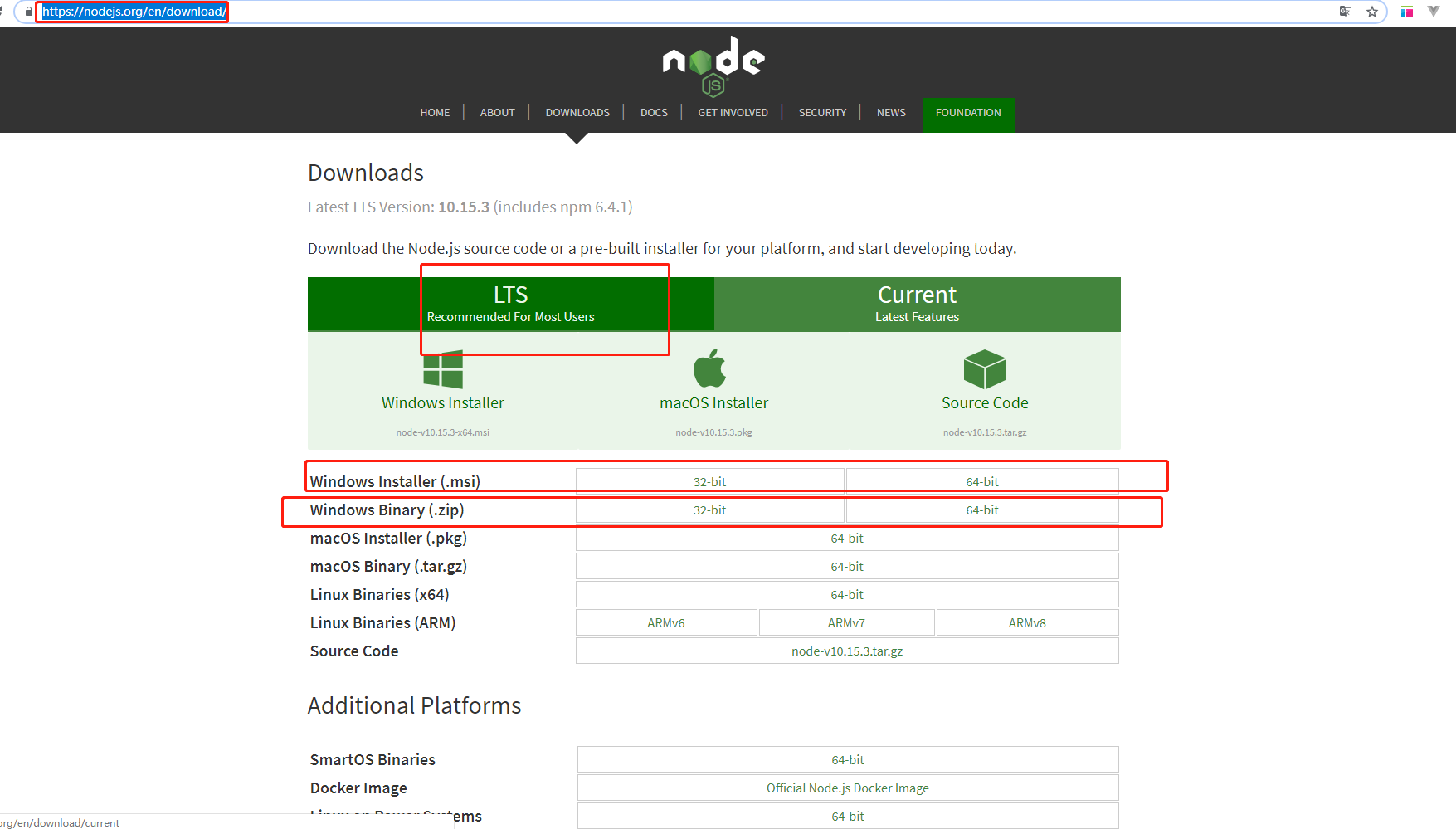Screen dimensions: 1456x829
Task: Click the Windows logo icon
Action: [x=443, y=369]
